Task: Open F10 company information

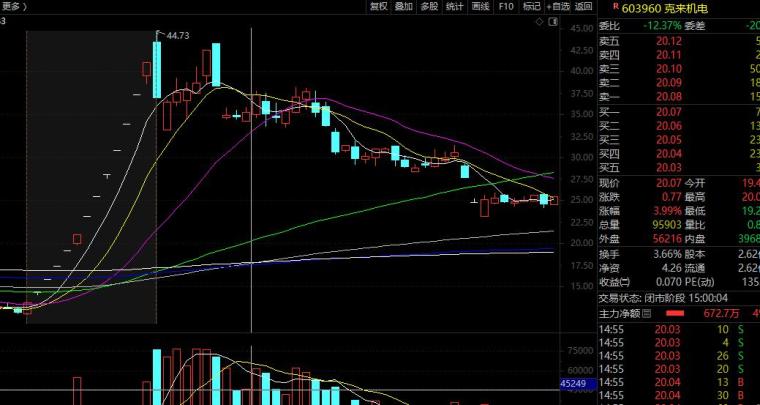Action: coord(506,6)
